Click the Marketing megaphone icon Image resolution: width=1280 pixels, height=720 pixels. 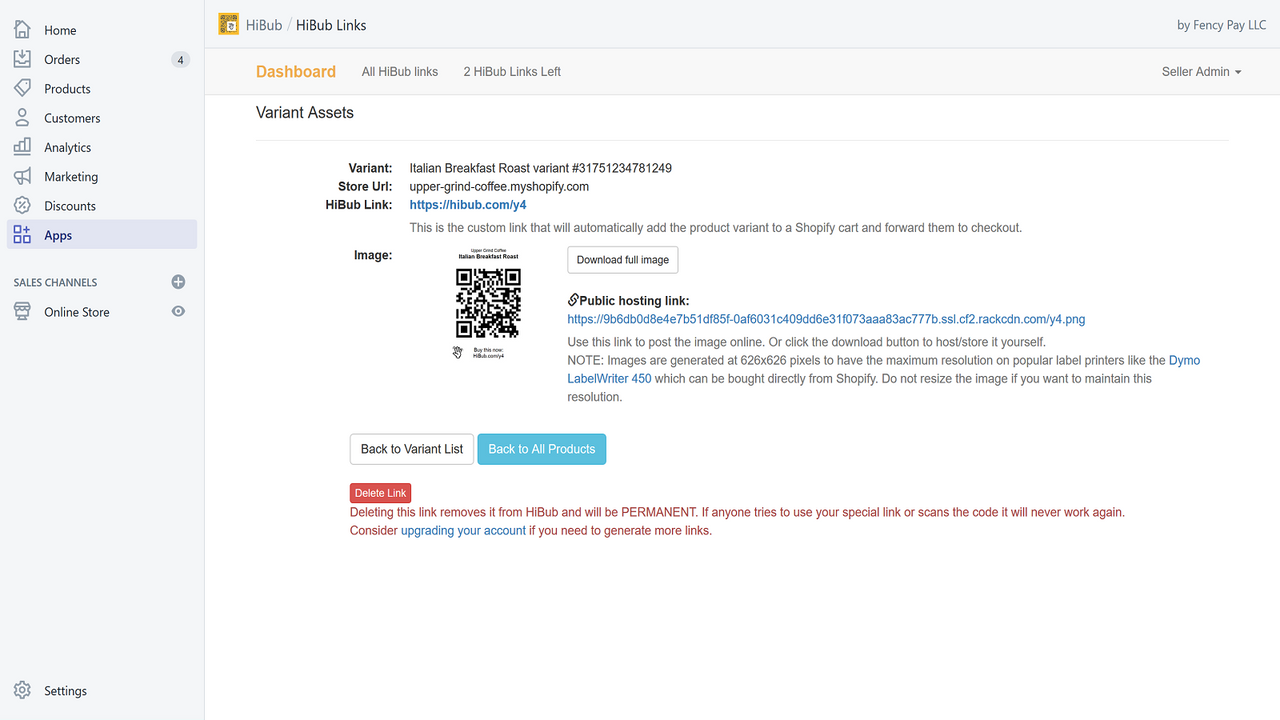(x=22, y=176)
